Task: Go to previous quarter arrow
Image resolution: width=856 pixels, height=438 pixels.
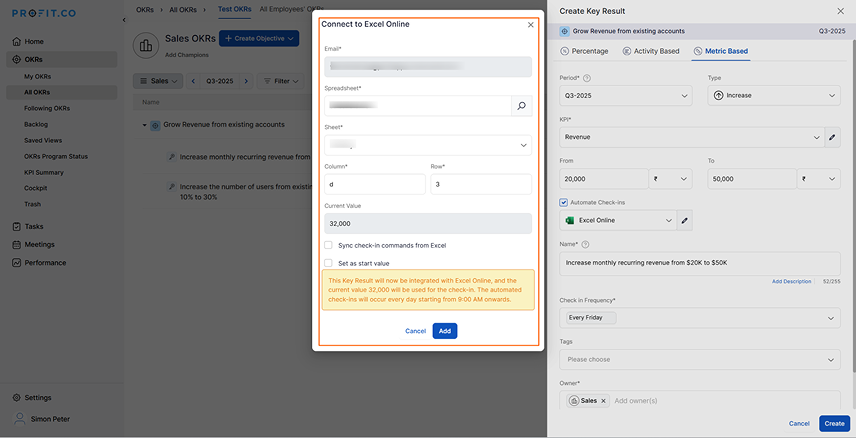Action: coord(193,81)
